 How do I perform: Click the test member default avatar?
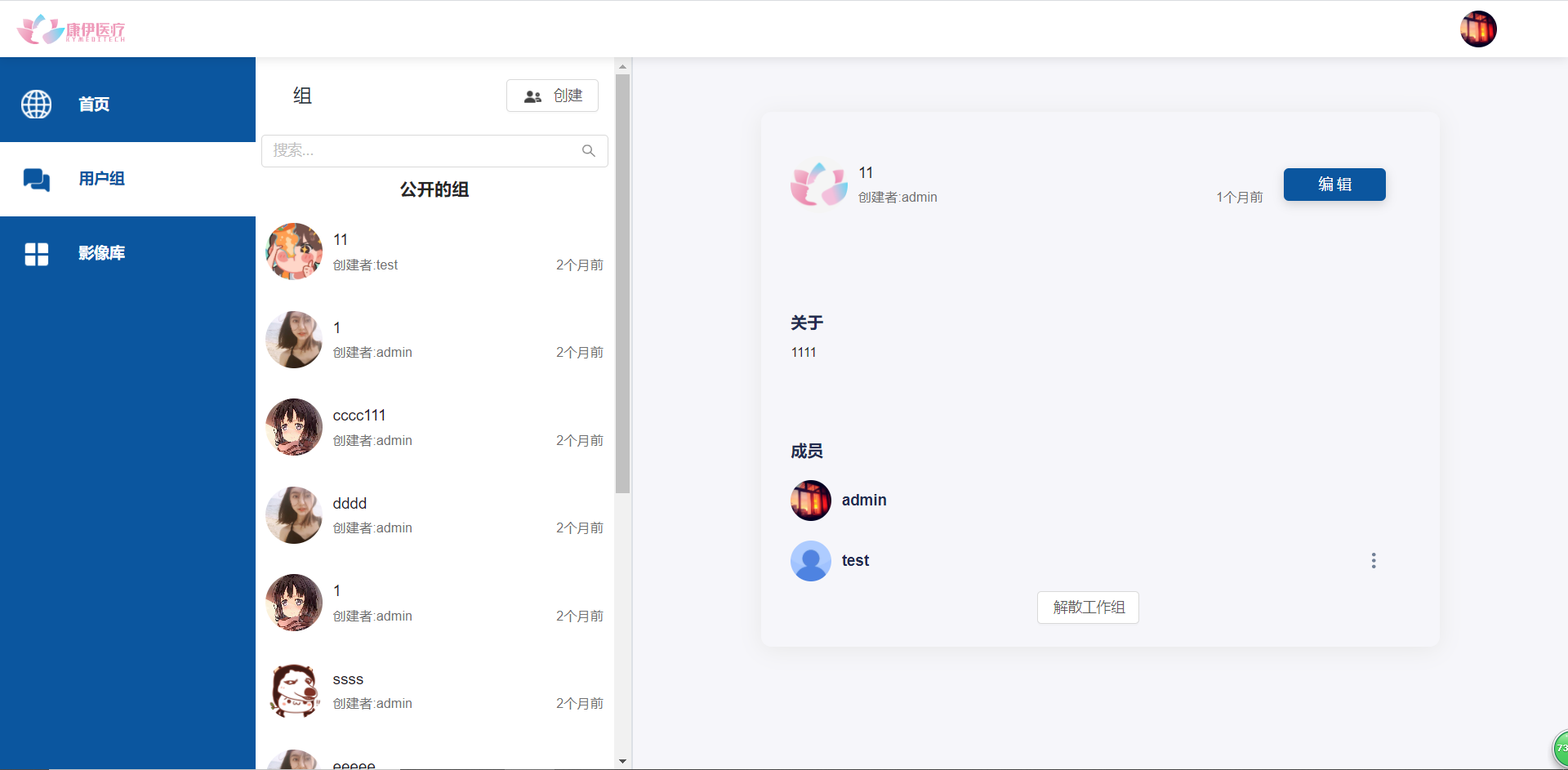(x=810, y=561)
